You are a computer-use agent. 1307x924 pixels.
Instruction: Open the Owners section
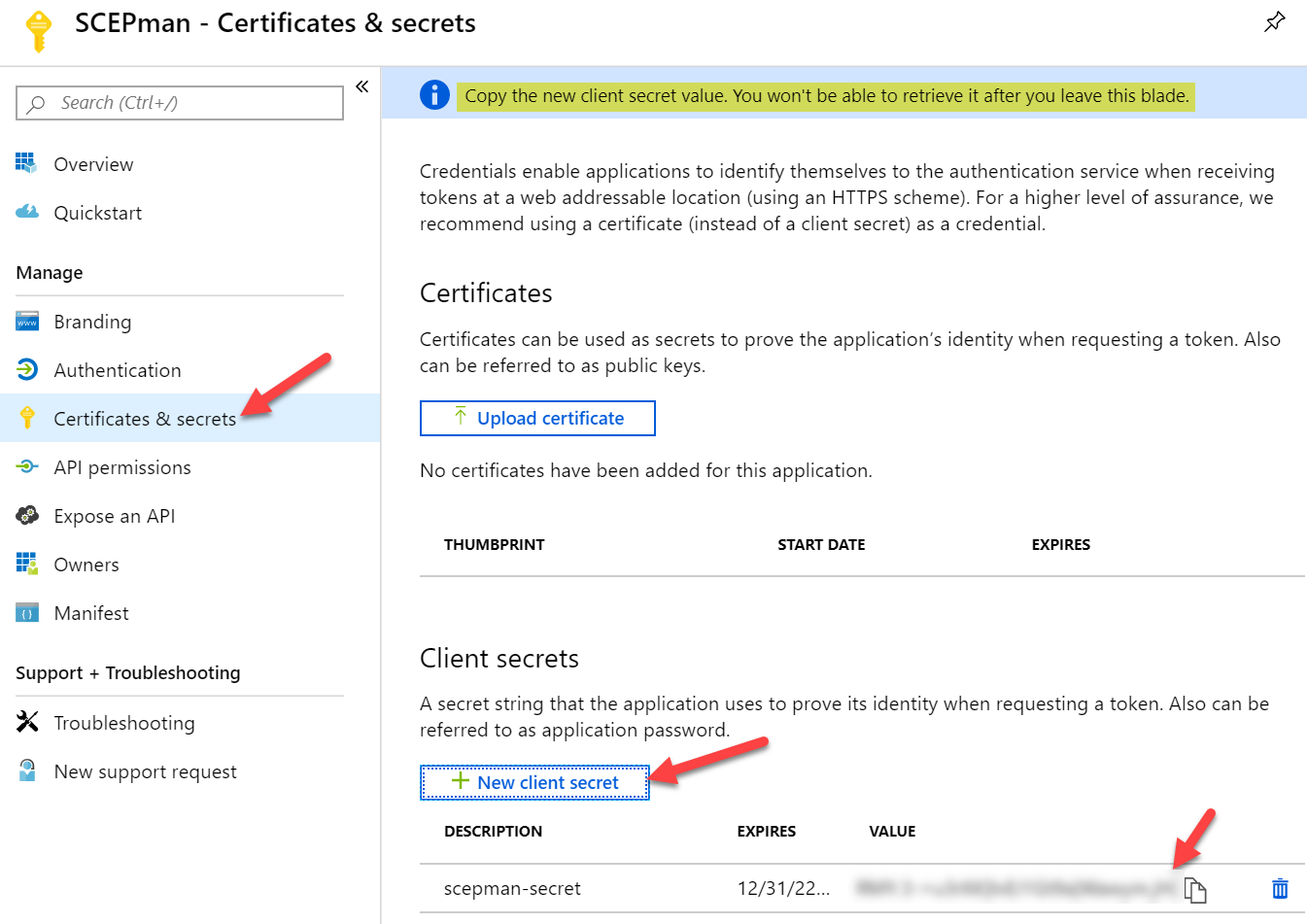click(x=86, y=565)
